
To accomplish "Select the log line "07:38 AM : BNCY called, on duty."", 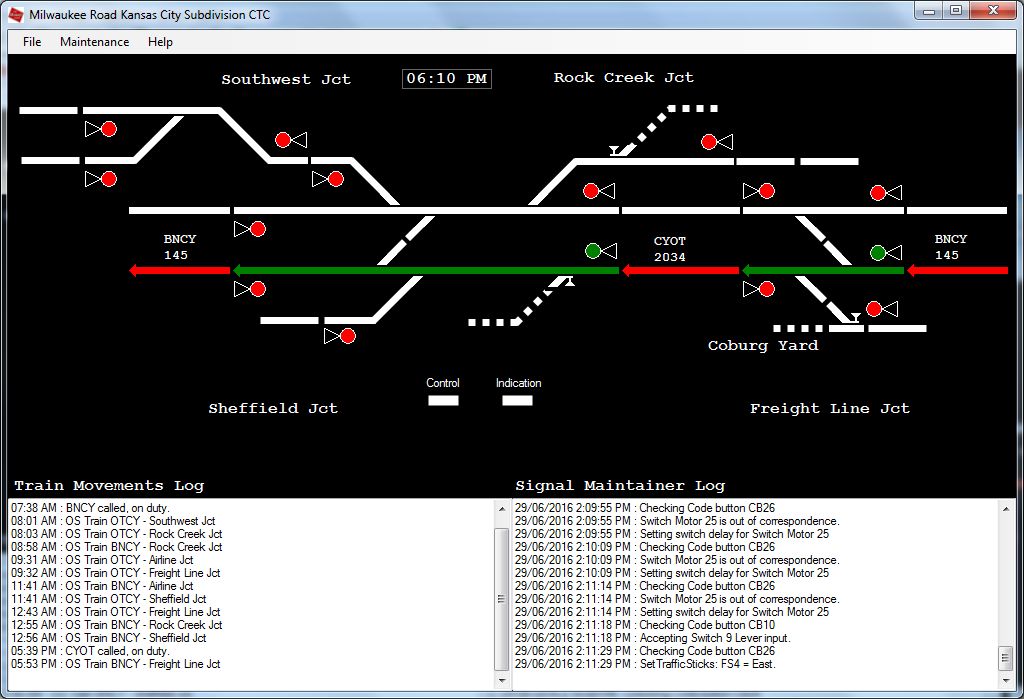I will click(x=90, y=508).
